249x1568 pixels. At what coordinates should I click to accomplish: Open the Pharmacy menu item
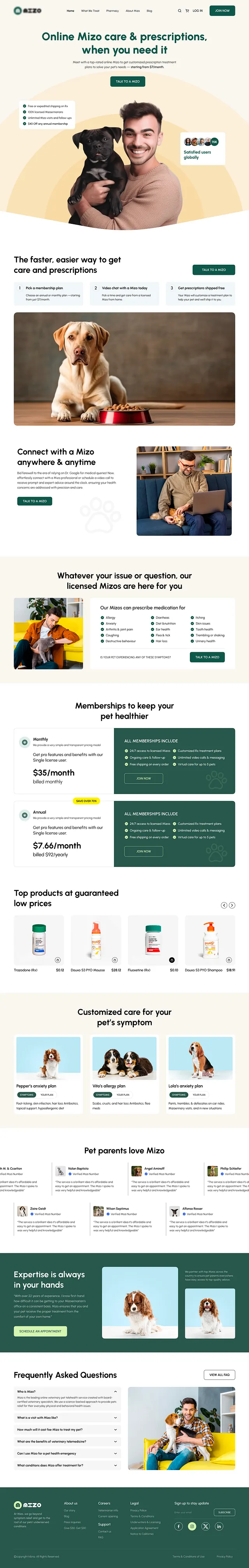coord(112,10)
